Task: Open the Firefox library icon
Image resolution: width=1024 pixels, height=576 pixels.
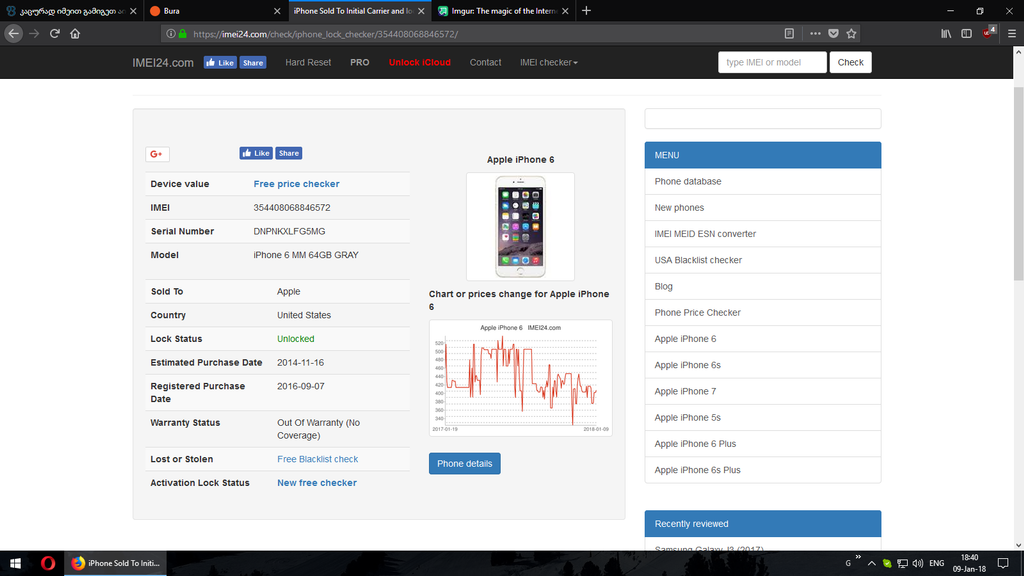Action: (946, 33)
